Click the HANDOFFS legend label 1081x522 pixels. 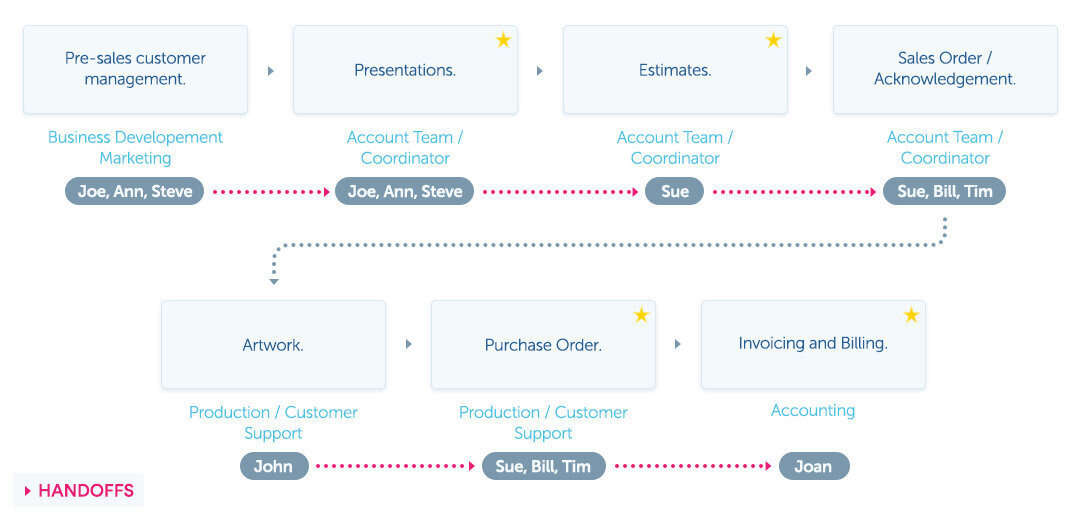pyautogui.click(x=79, y=491)
